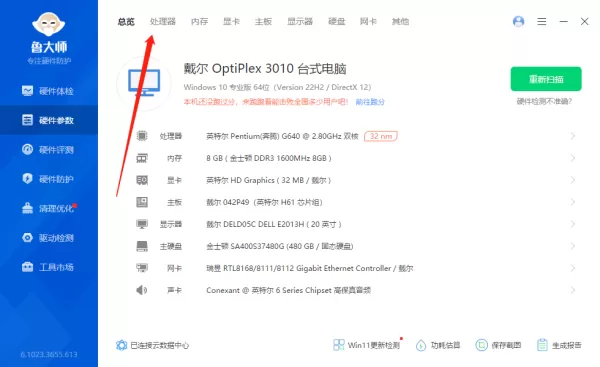
Task: Click the HD Graphics card description
Action: pyautogui.click(x=268, y=180)
